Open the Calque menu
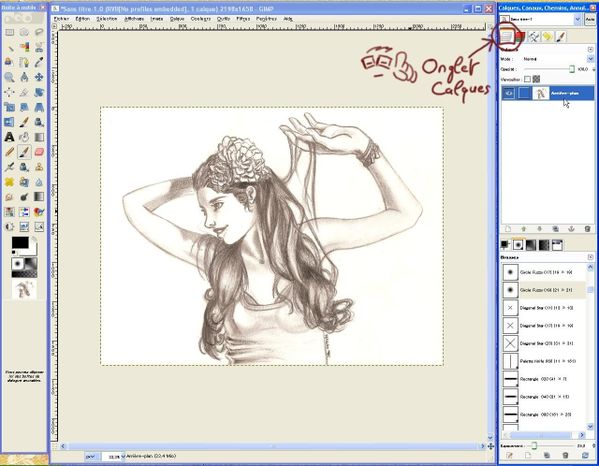The image size is (599, 466). (x=177, y=19)
